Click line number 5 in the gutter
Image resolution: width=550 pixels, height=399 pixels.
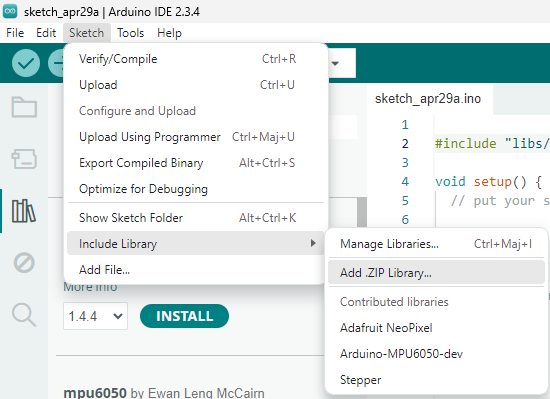coord(405,201)
